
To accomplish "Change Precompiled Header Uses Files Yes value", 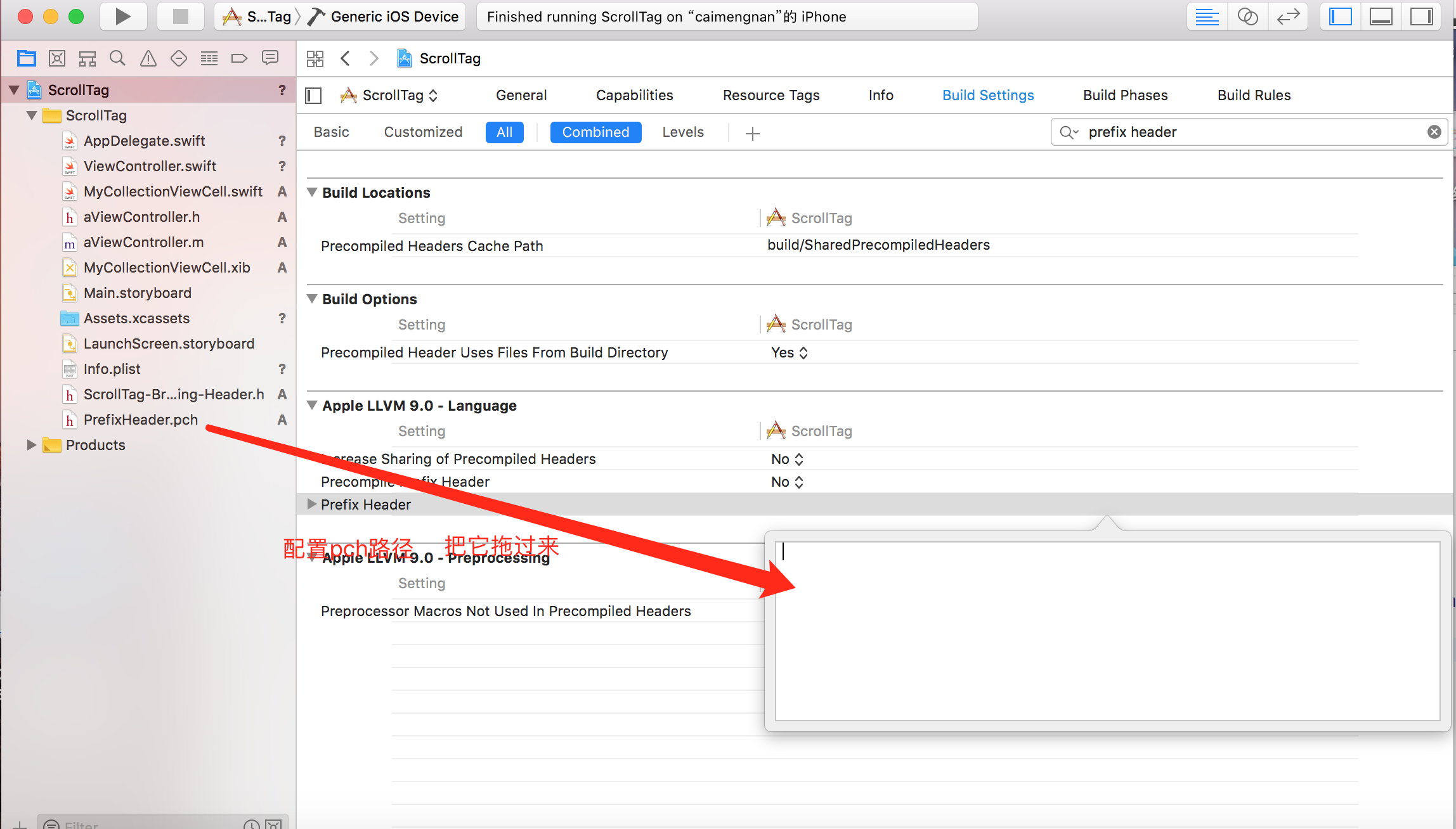I will [790, 352].
